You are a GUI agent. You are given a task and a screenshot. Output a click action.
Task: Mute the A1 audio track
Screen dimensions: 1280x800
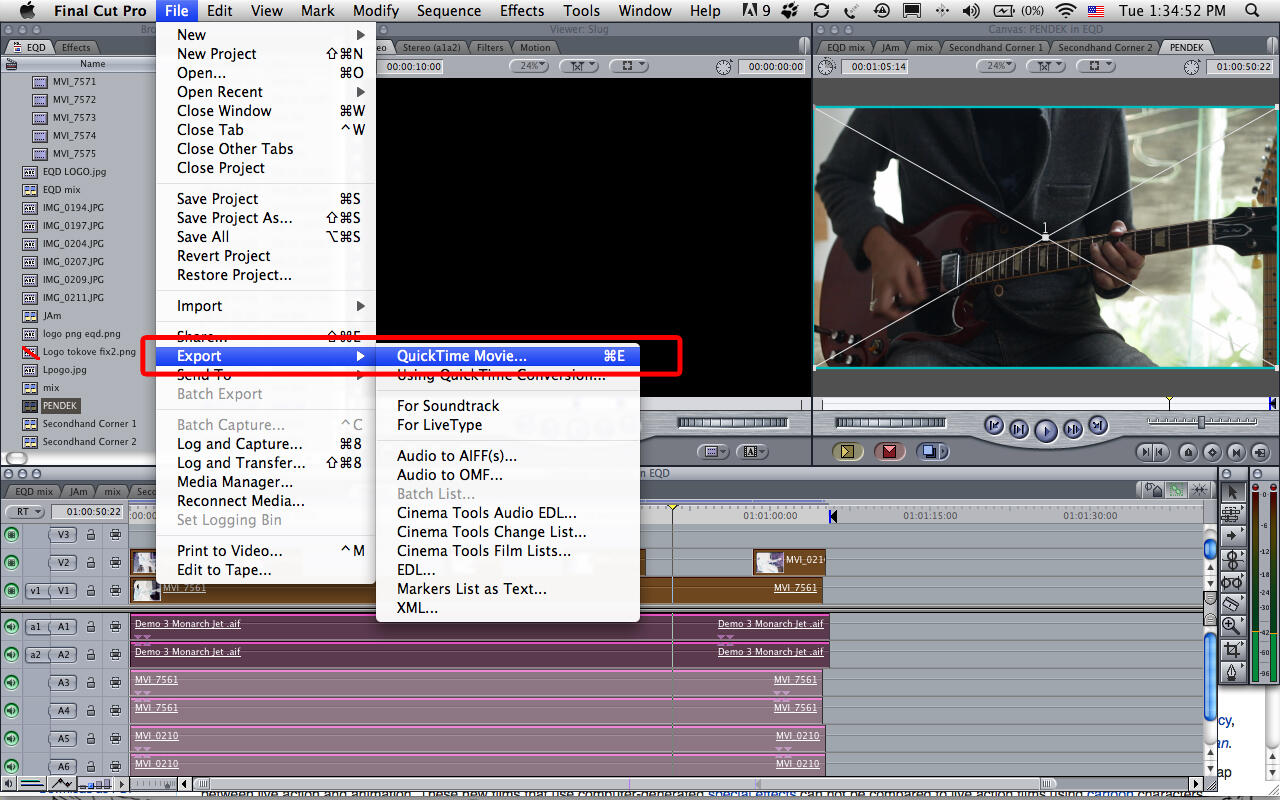(x=12, y=627)
